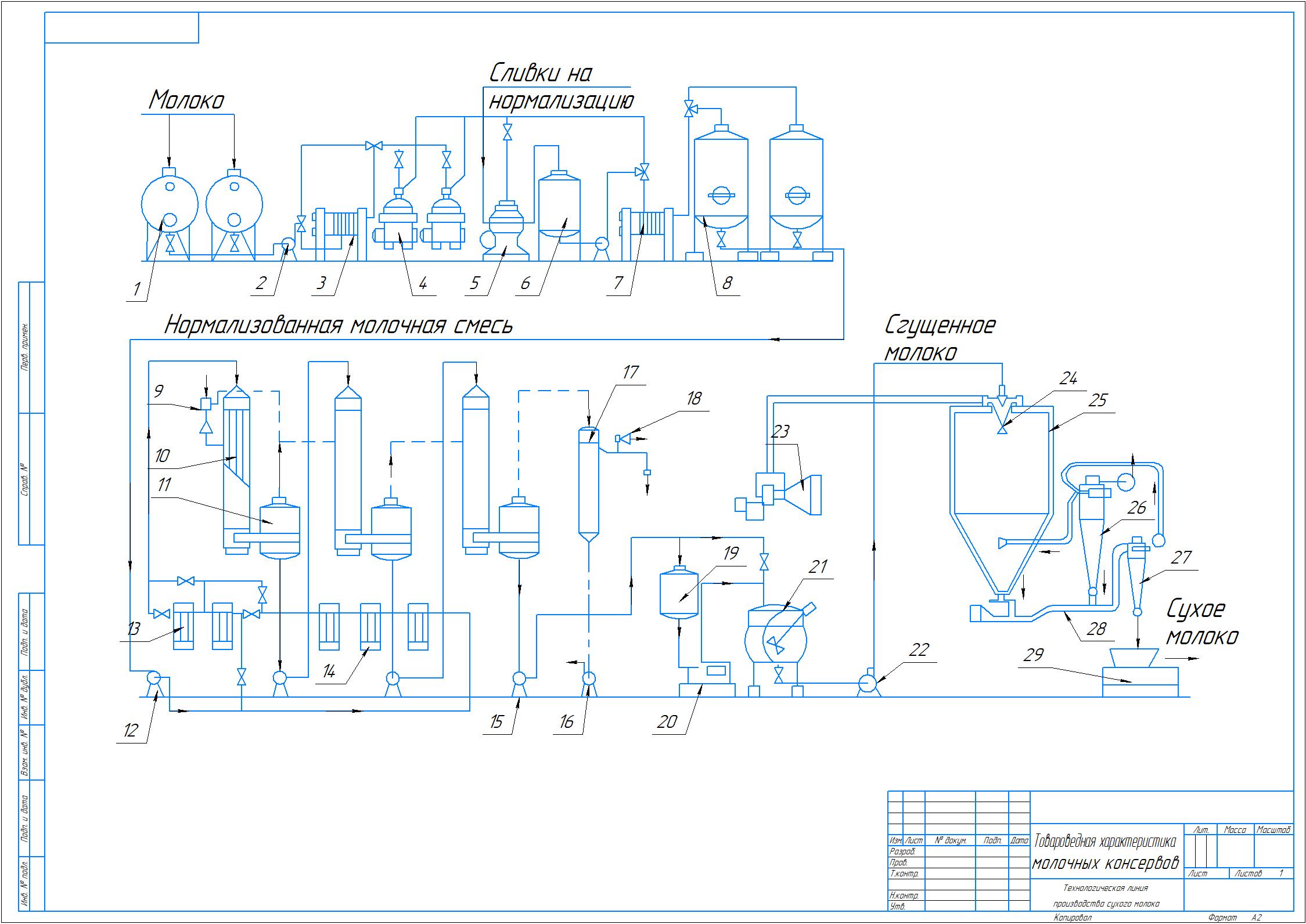
Task: Select callout number 25 for drying tower
Action: (1097, 400)
